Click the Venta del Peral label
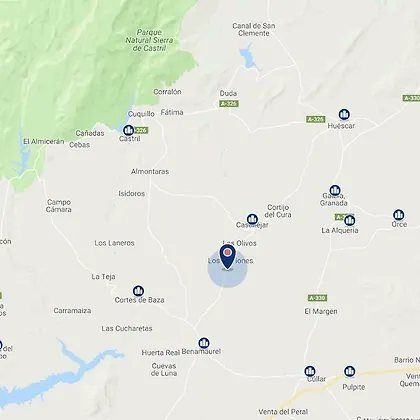 pos(283,412)
